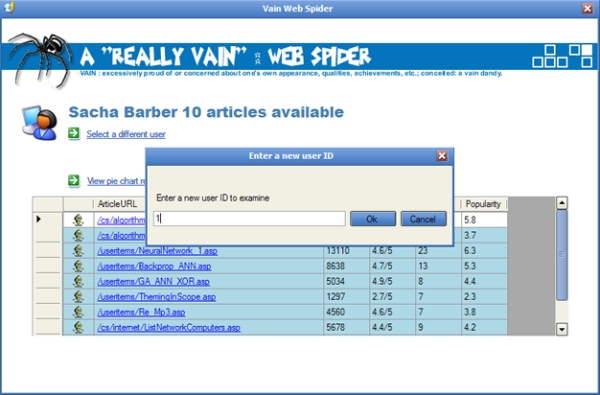The width and height of the screenshot is (600, 395).
Task: Click the user avatar icon with computer
Action: [x=40, y=122]
